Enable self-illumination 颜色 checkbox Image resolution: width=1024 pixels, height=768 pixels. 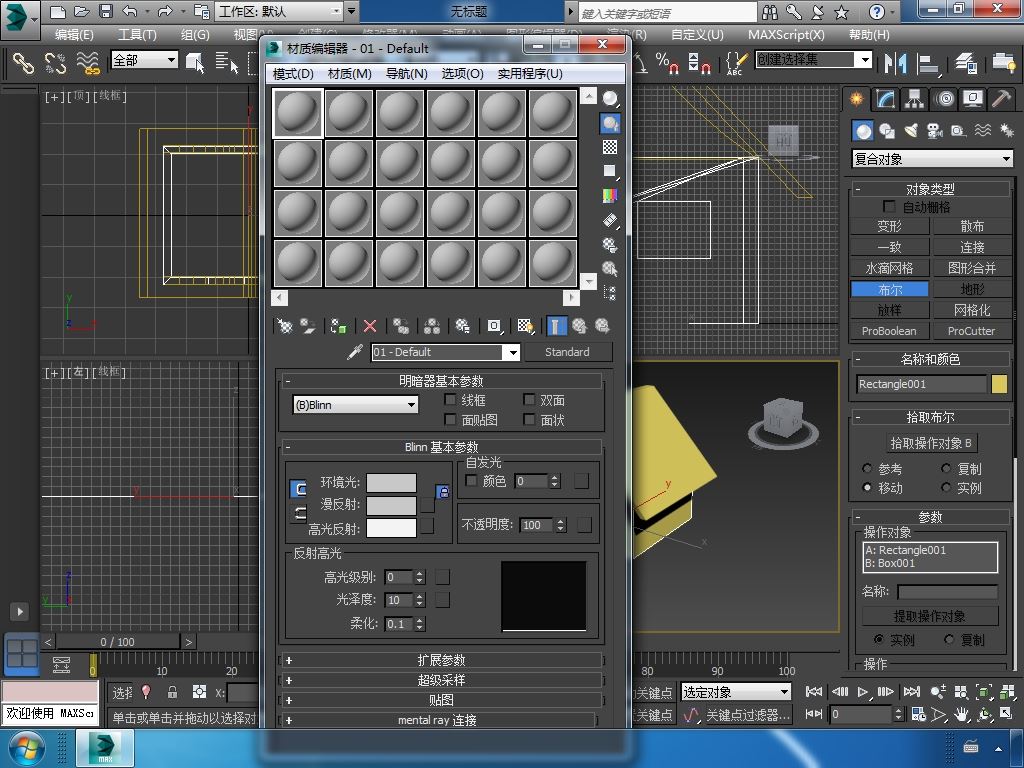(x=471, y=480)
